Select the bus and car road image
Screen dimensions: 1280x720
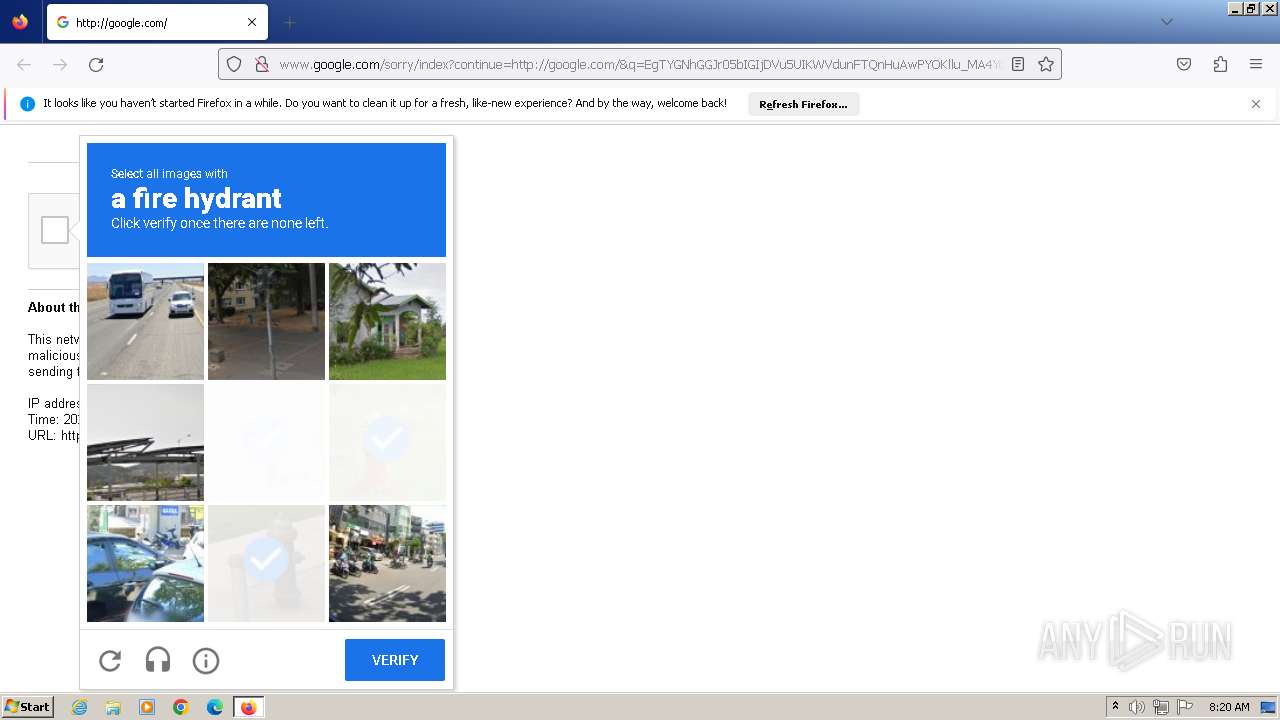[145, 321]
